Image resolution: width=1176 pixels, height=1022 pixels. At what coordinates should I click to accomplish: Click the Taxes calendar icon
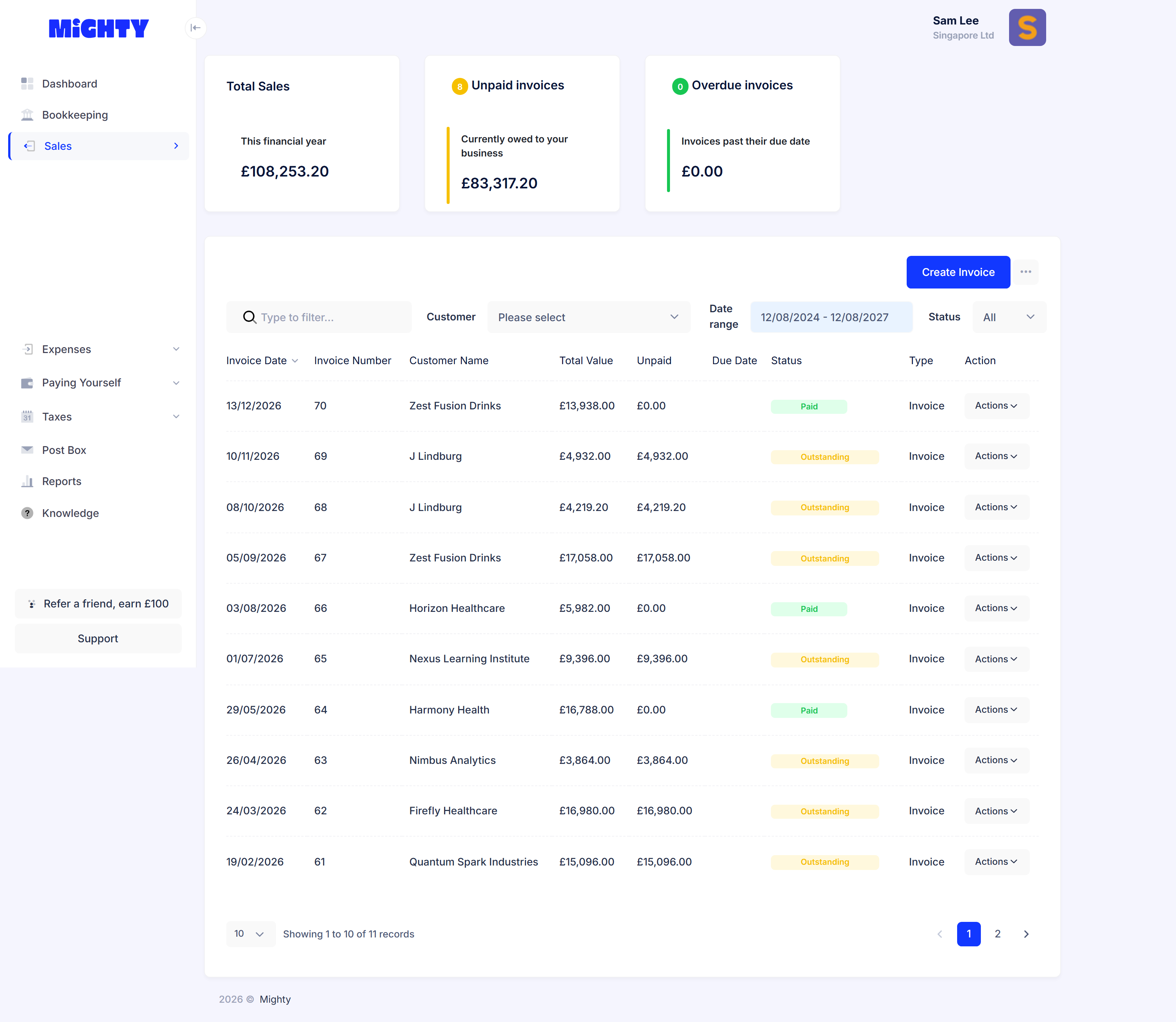tap(27, 416)
